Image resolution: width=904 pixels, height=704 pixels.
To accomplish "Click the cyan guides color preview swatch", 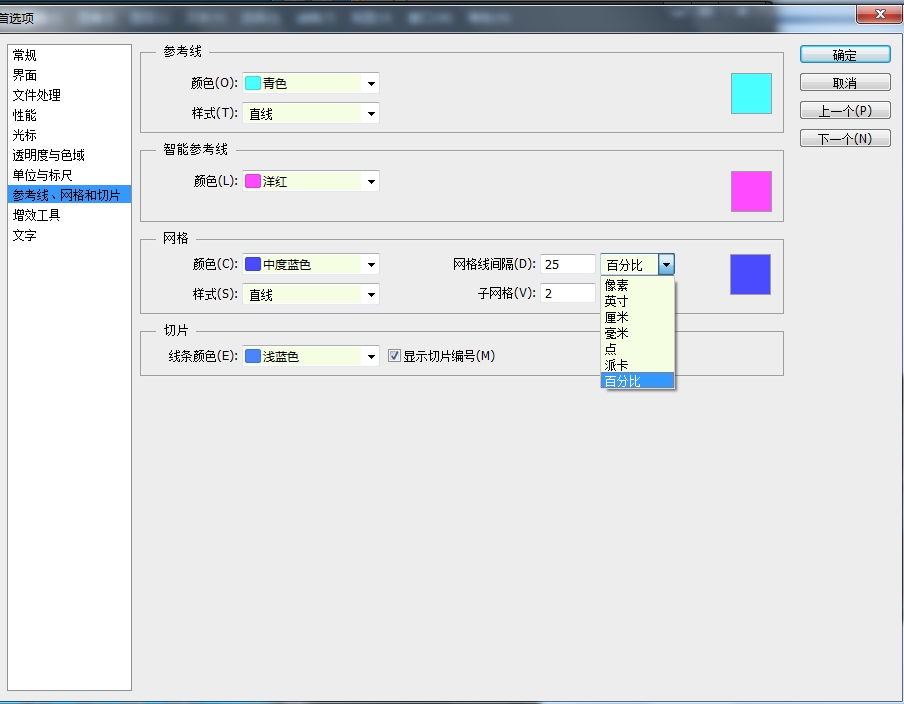I will pyautogui.click(x=751, y=93).
